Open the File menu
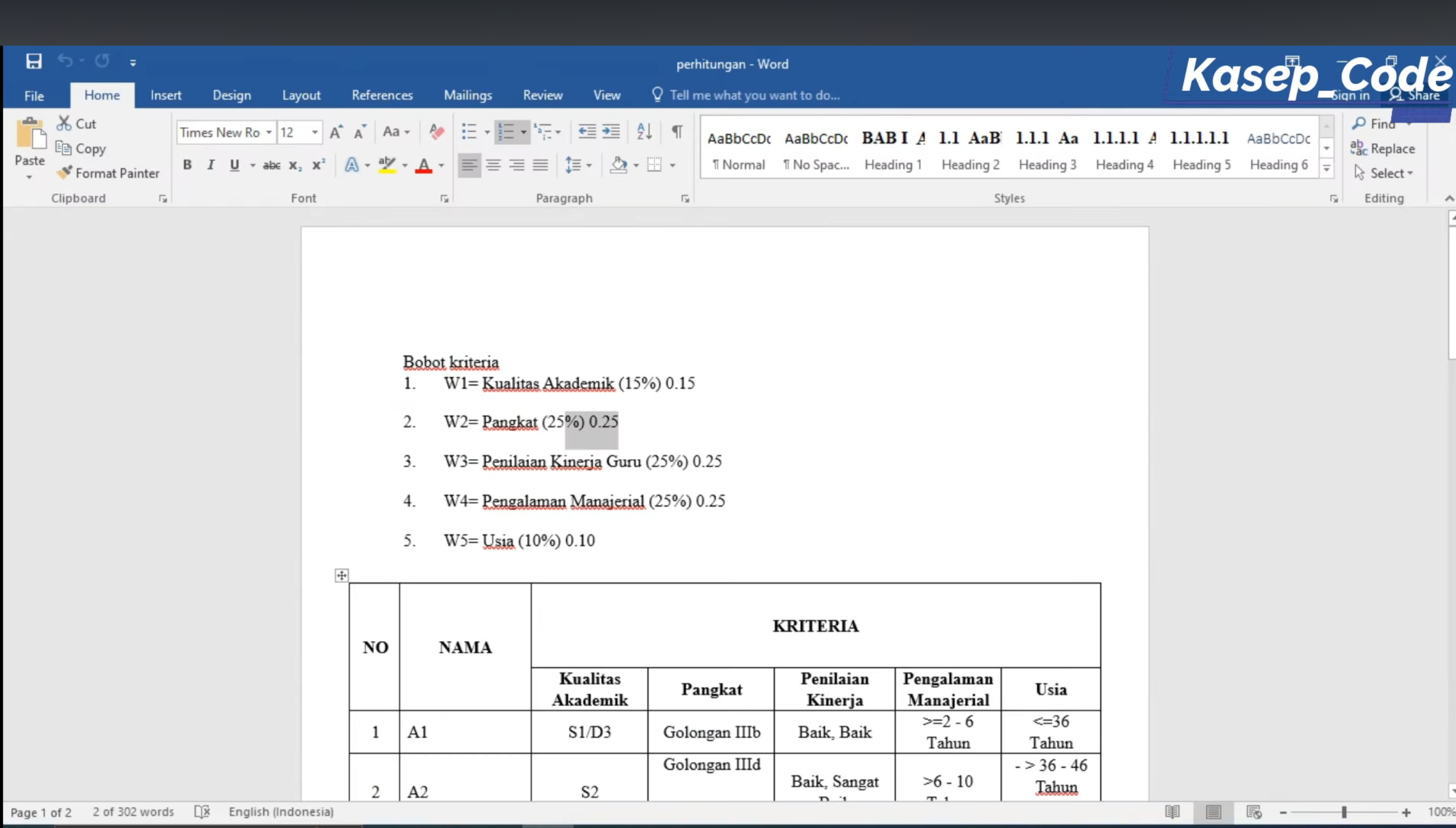1456x828 pixels. click(34, 95)
